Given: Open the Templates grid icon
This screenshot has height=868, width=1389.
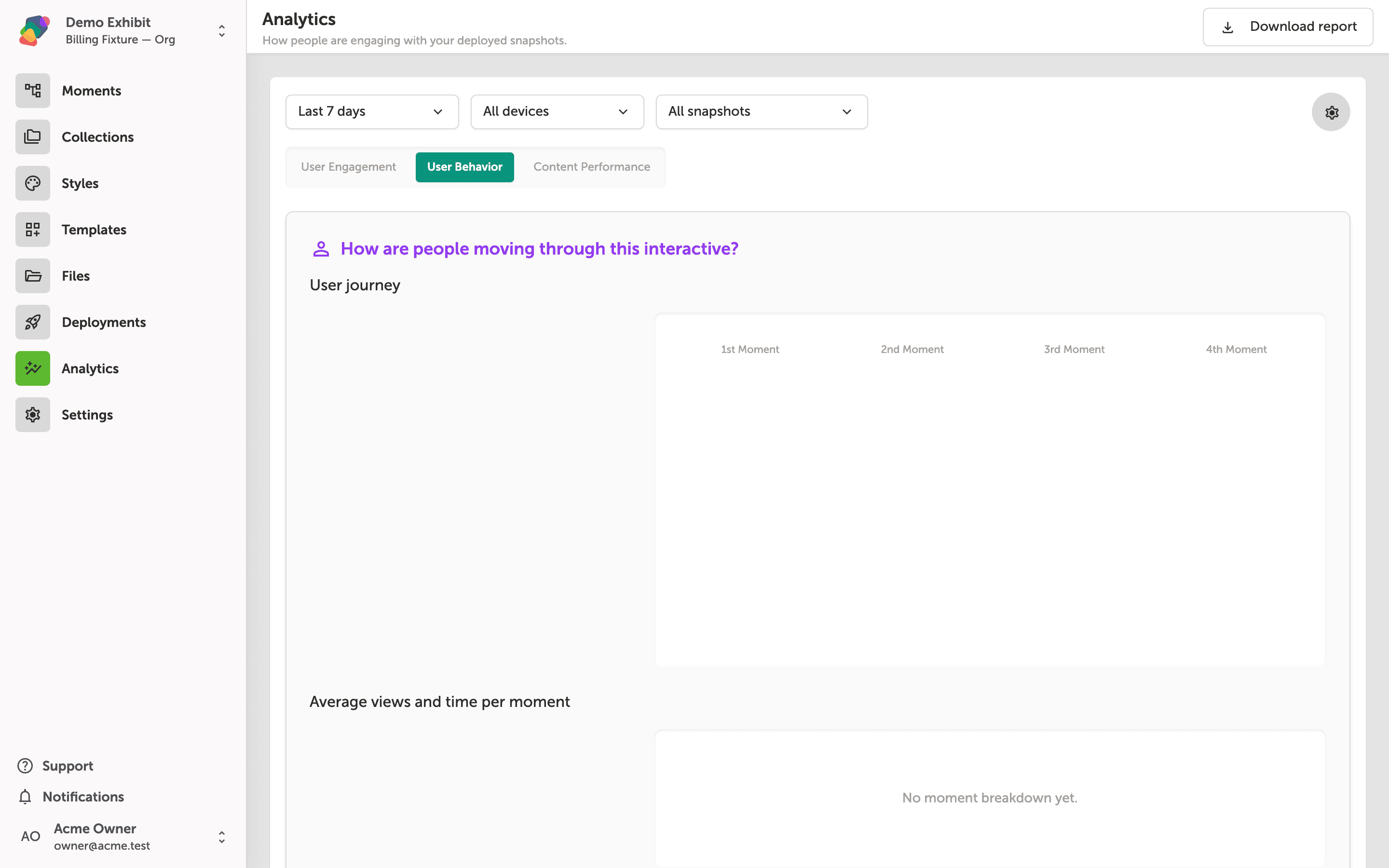Looking at the screenshot, I should [33, 230].
